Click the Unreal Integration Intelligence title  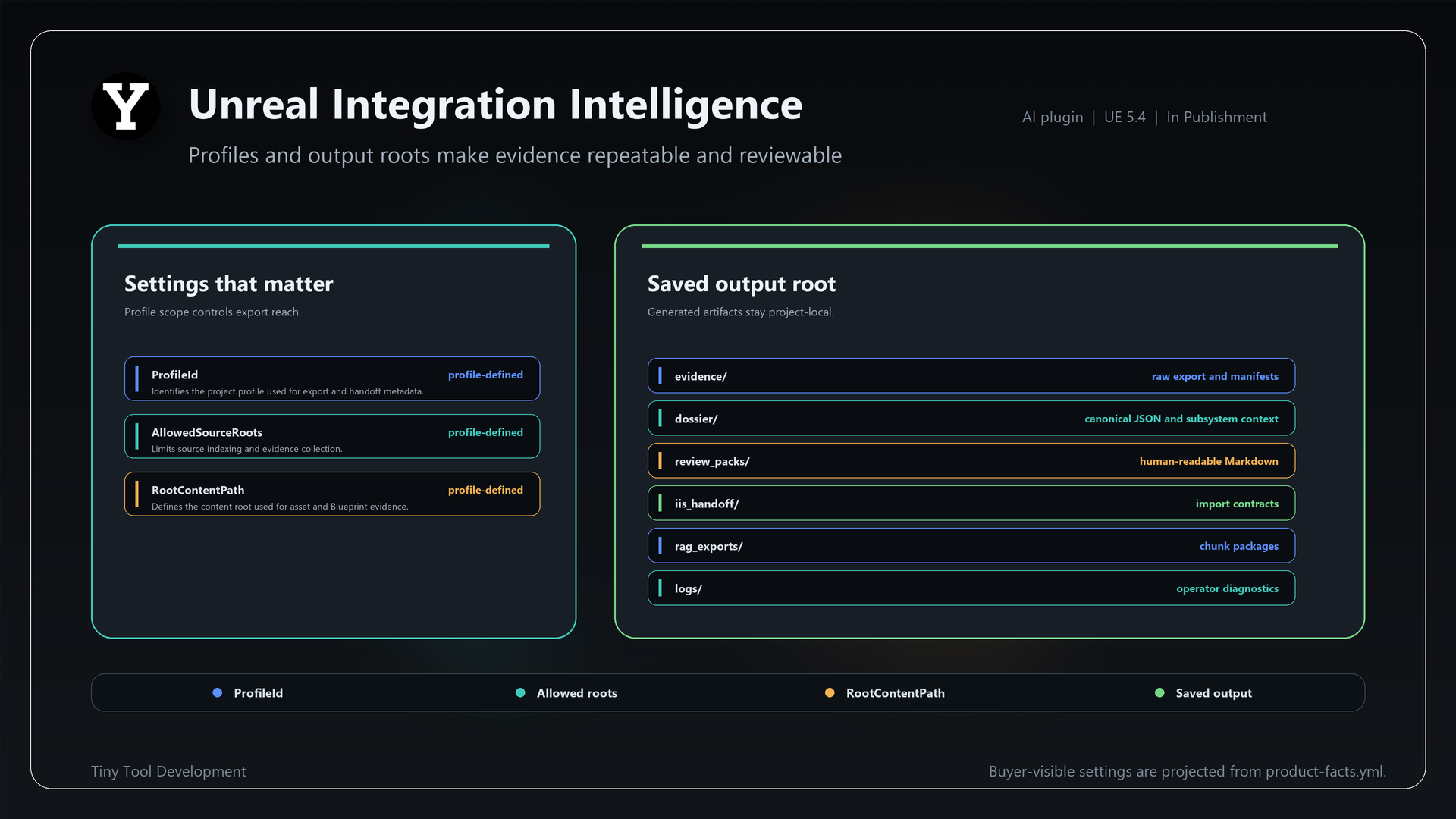click(x=495, y=104)
